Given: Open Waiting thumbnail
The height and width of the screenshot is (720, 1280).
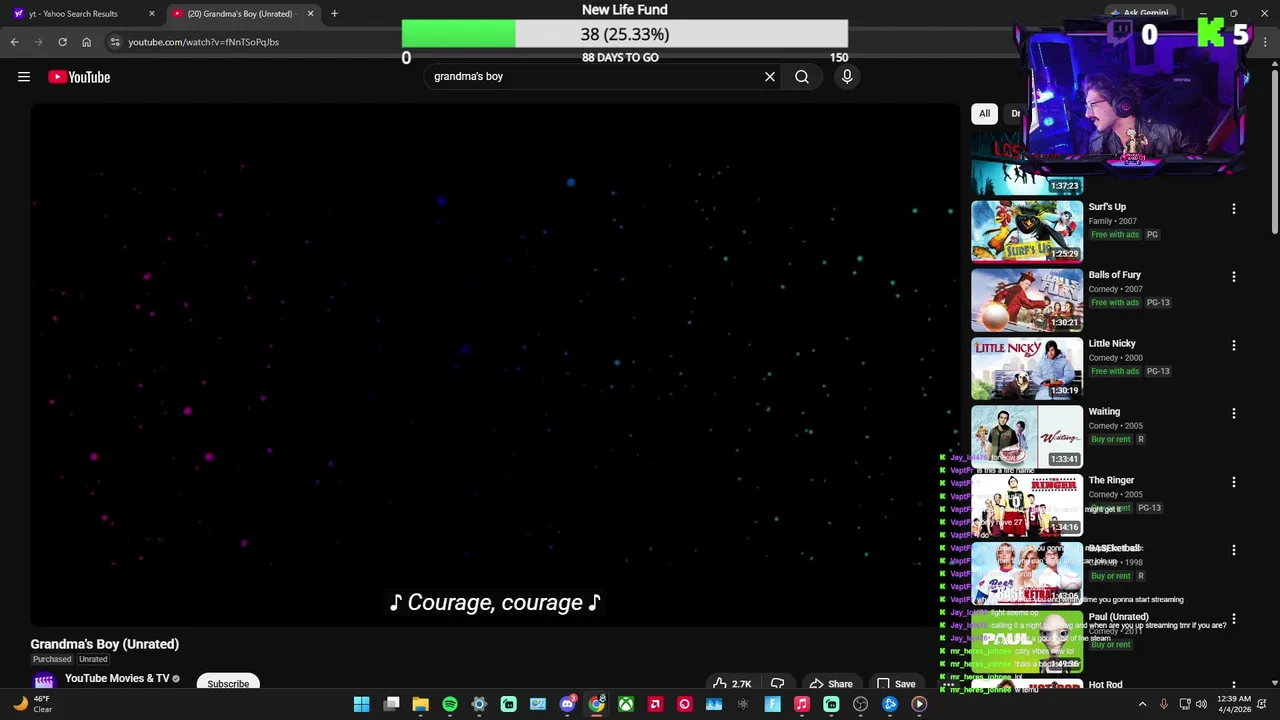Looking at the screenshot, I should click(x=1027, y=436).
